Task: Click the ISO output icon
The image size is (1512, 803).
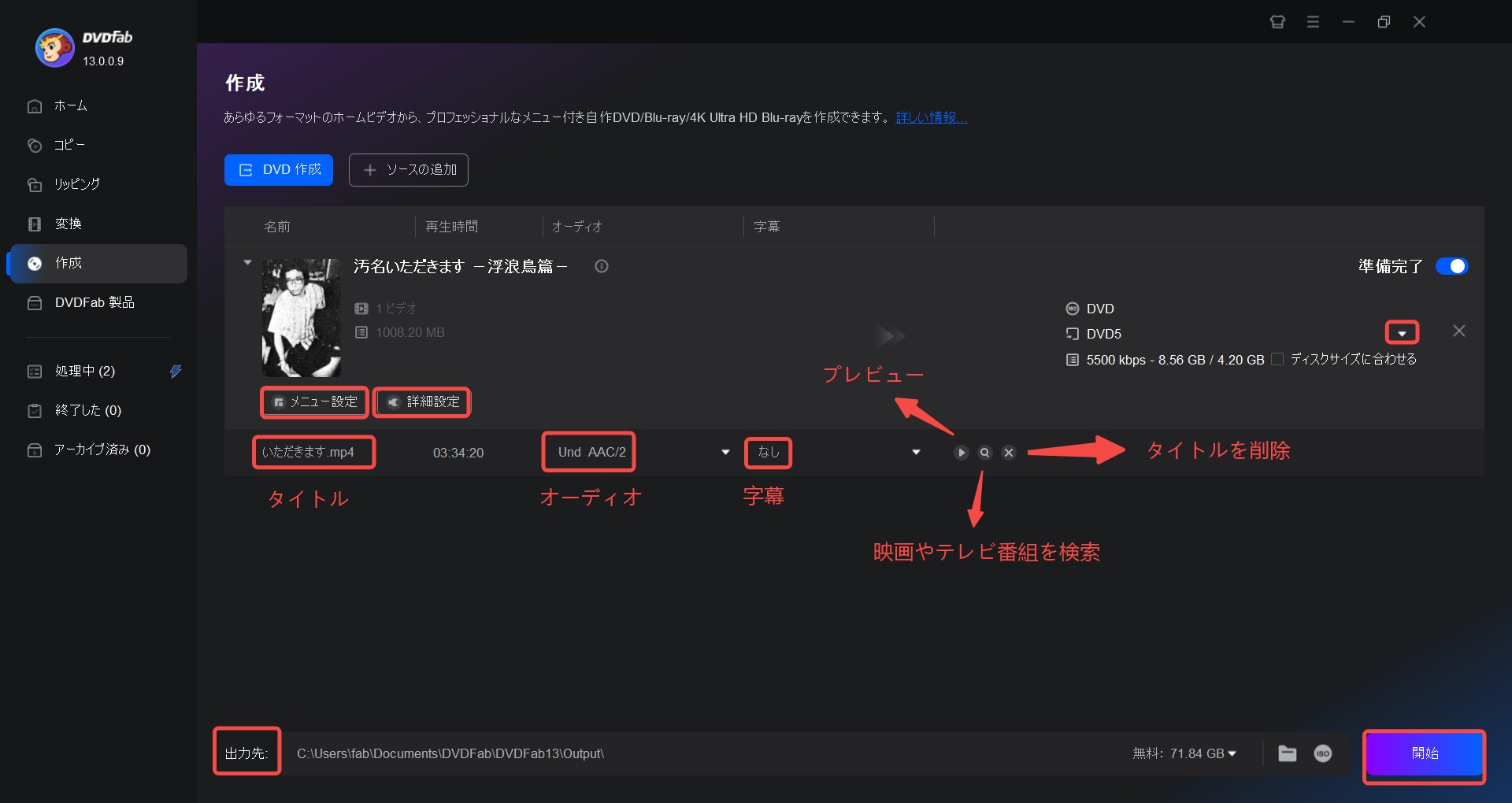Action: [1323, 753]
